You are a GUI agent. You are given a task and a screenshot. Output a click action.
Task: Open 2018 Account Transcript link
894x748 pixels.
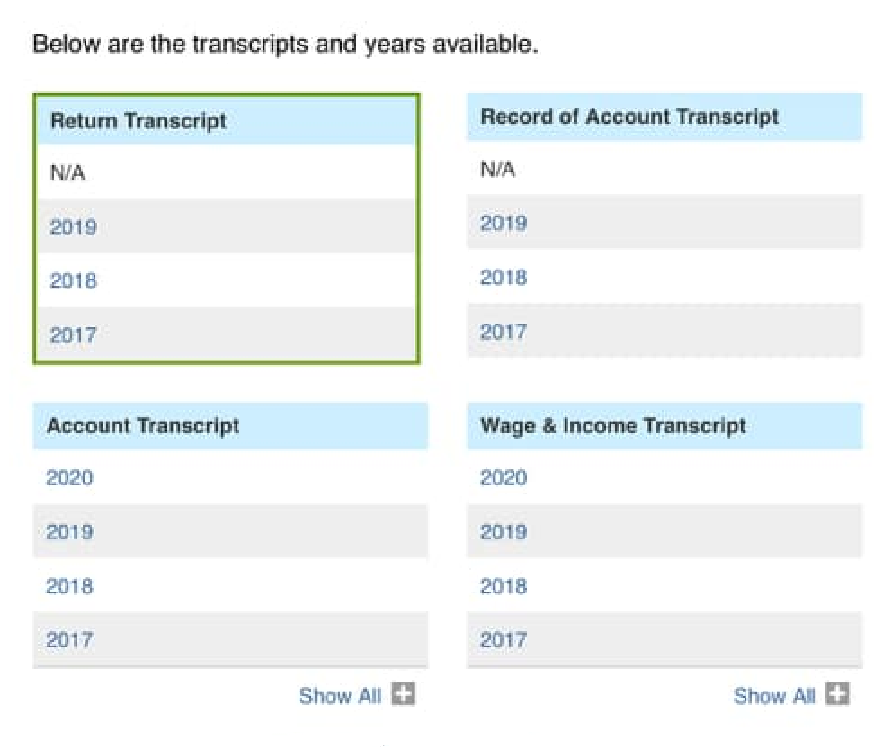(x=70, y=586)
